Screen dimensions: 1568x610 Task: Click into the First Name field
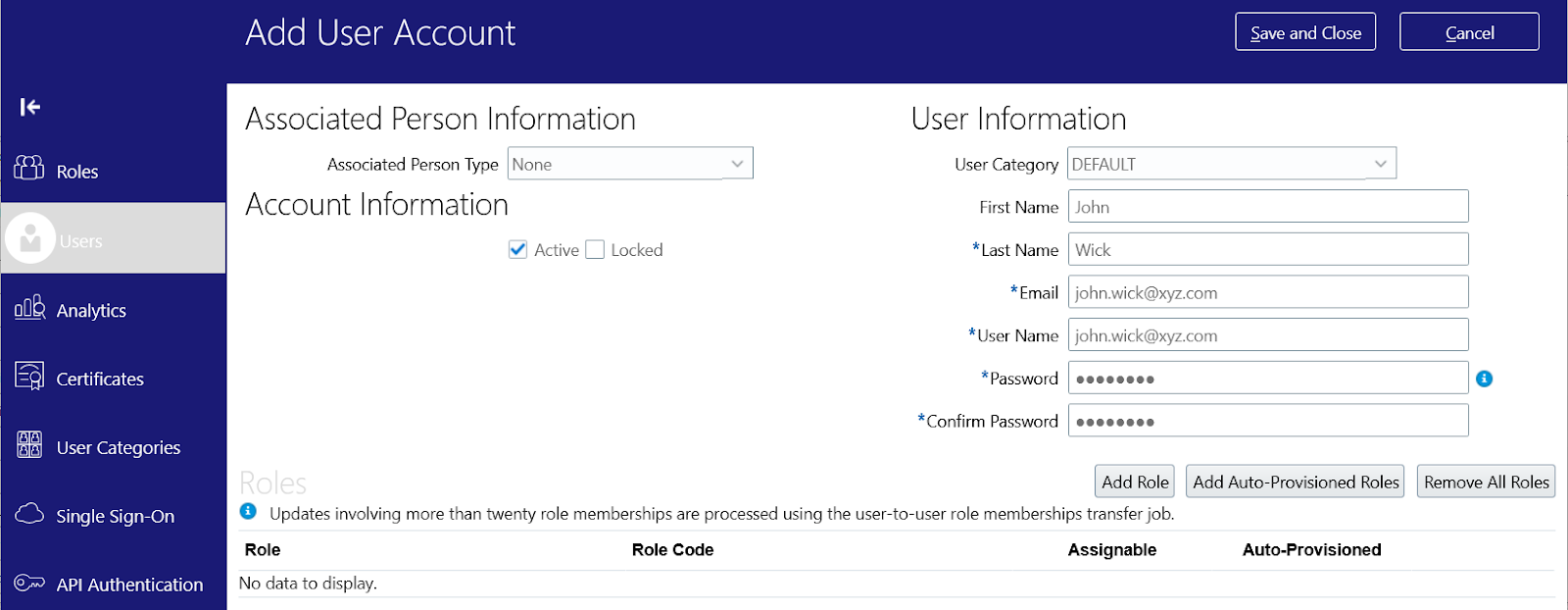tap(1268, 207)
